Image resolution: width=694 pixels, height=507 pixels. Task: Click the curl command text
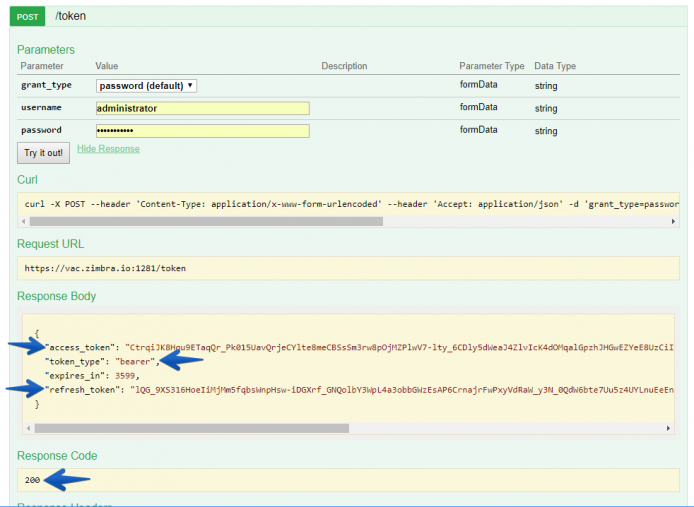coord(352,204)
